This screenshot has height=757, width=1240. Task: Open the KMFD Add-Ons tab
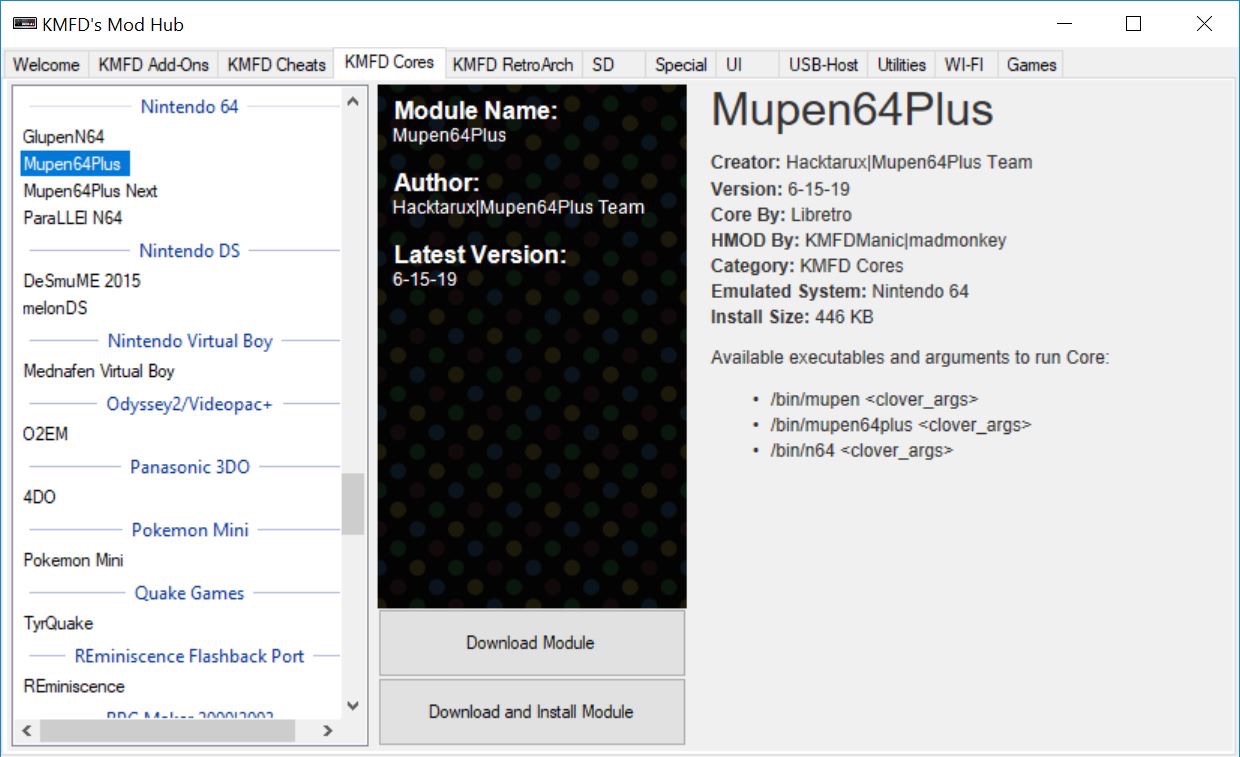[x=153, y=65]
